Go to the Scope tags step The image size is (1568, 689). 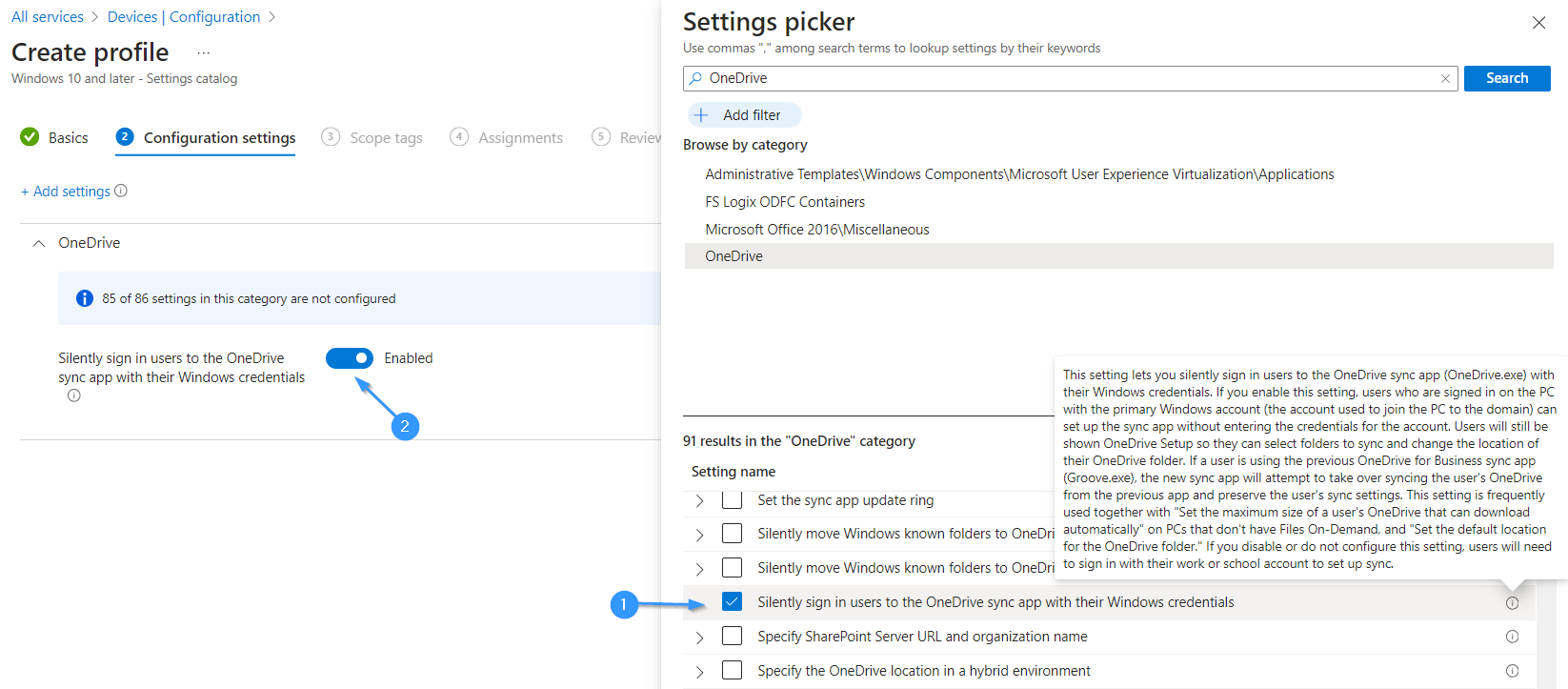pyautogui.click(x=372, y=137)
